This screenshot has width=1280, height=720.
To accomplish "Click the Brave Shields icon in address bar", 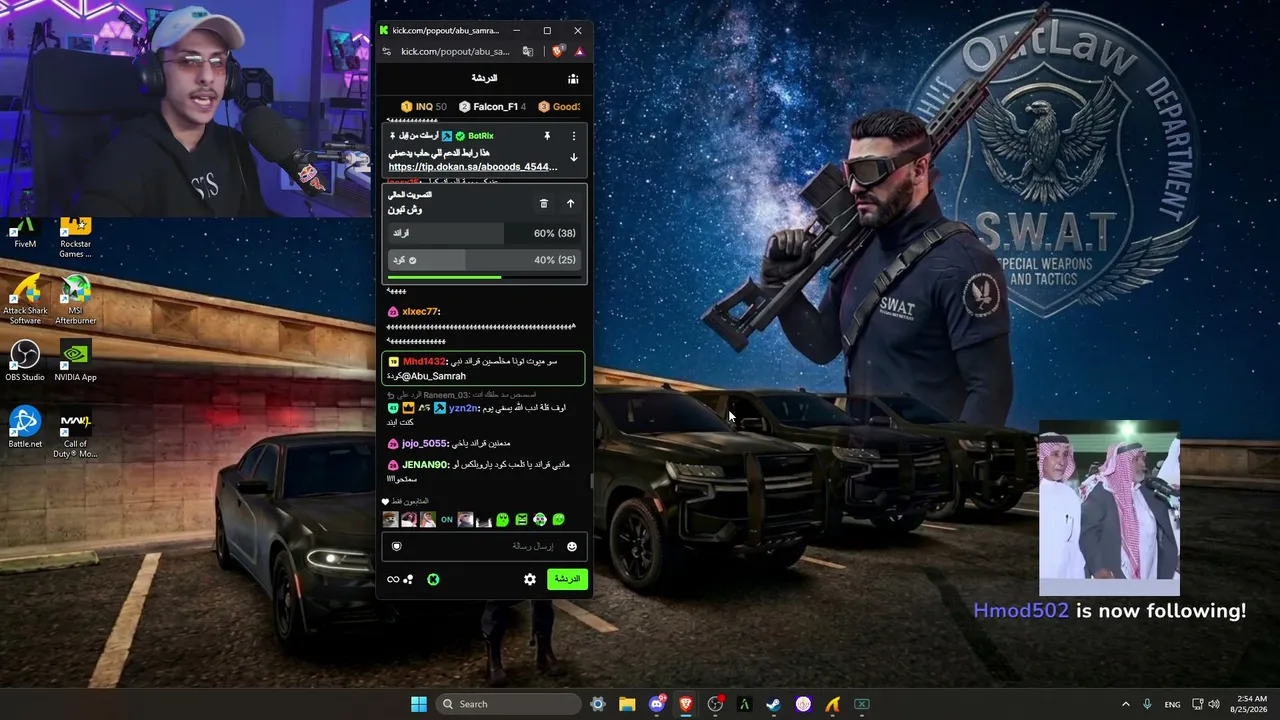I will (x=558, y=51).
